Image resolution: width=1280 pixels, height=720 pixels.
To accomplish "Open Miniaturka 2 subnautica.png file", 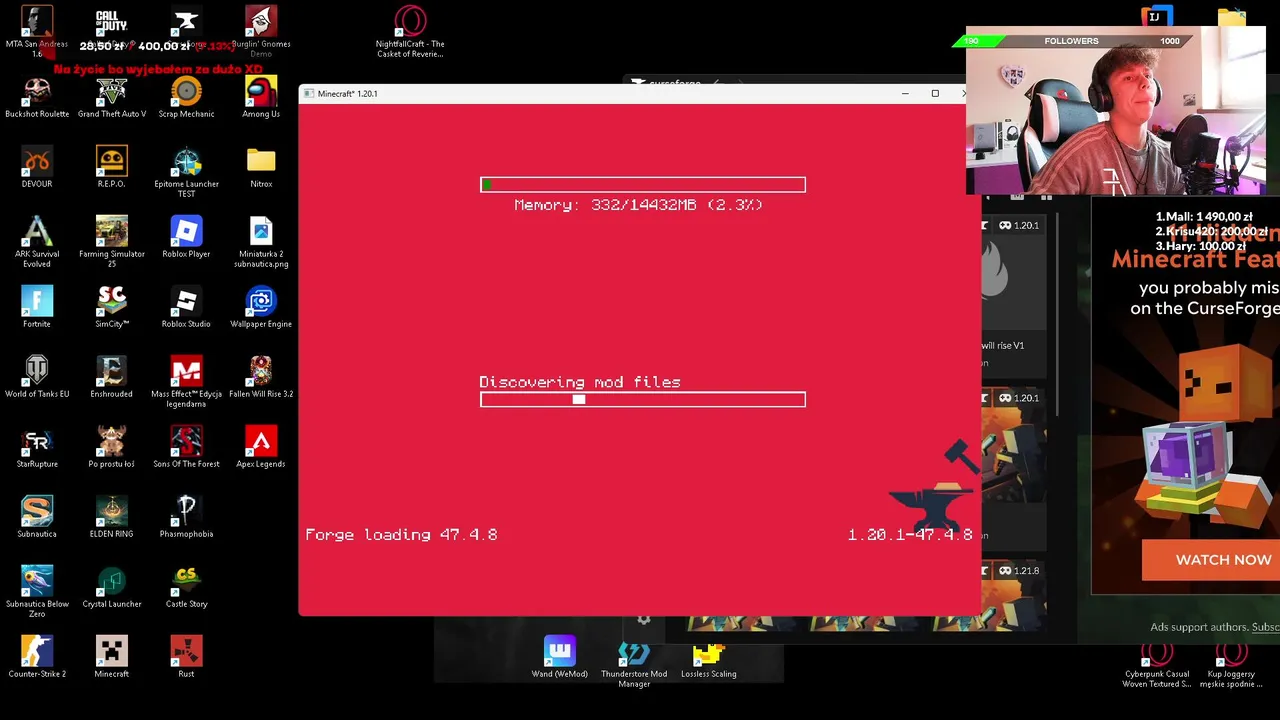I will click(261, 241).
